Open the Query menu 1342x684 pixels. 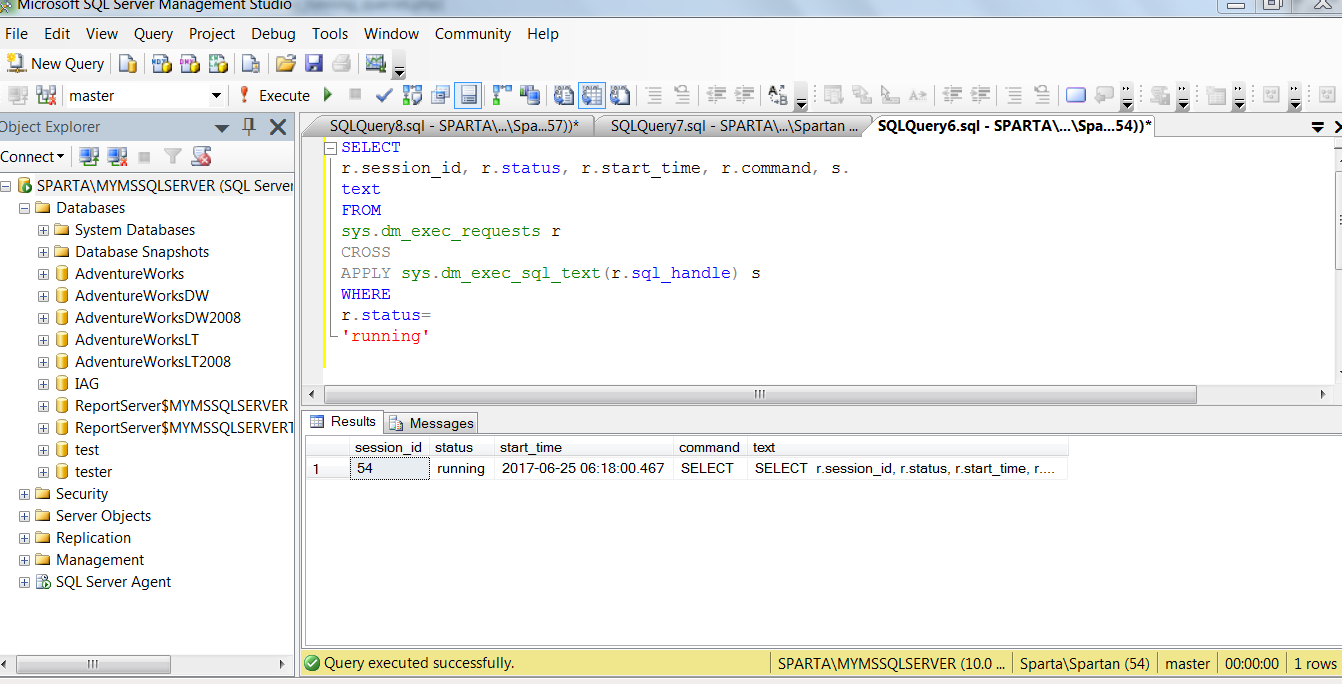tap(153, 34)
